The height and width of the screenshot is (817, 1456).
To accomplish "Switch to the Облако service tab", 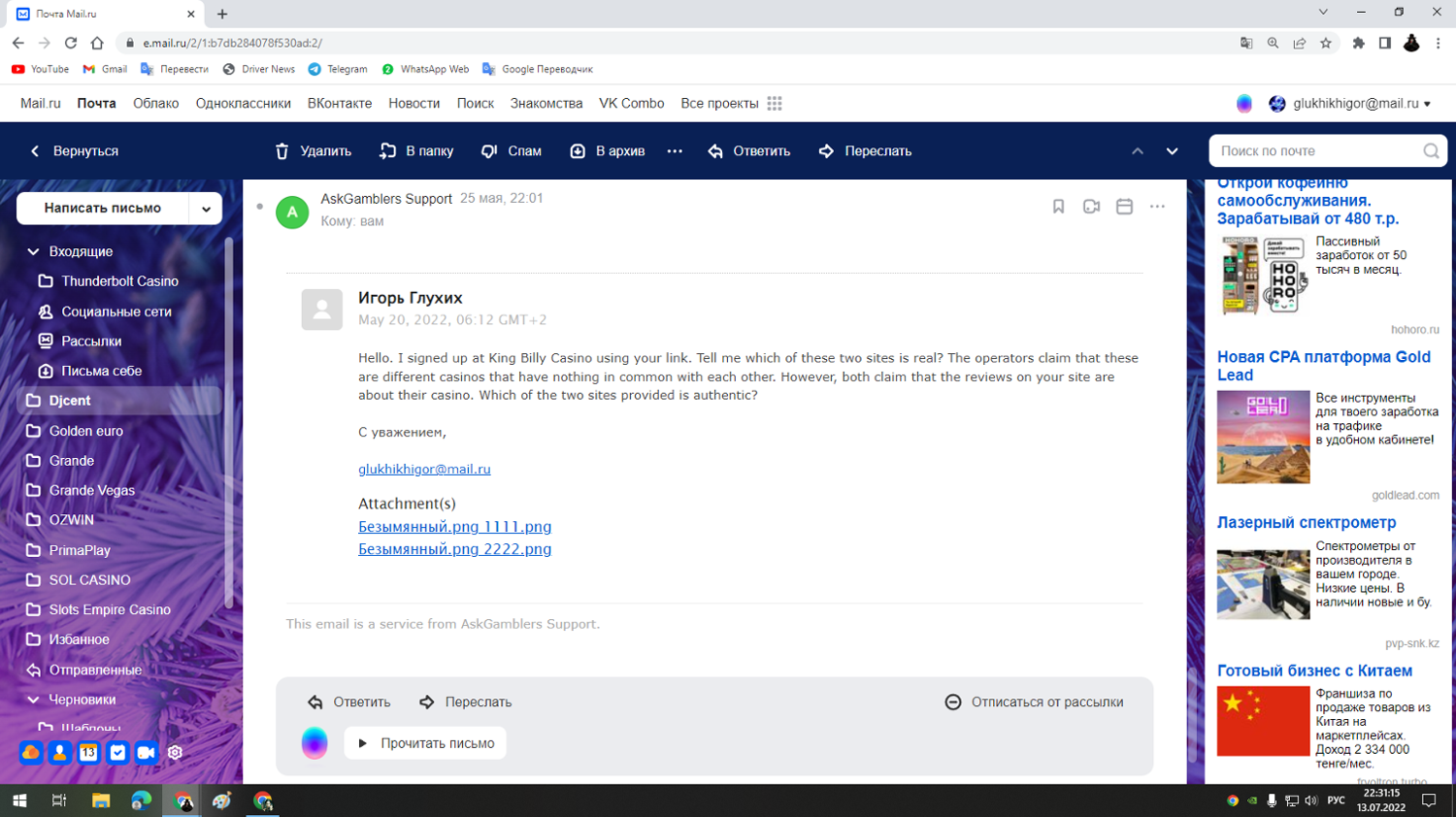I will point(156,104).
